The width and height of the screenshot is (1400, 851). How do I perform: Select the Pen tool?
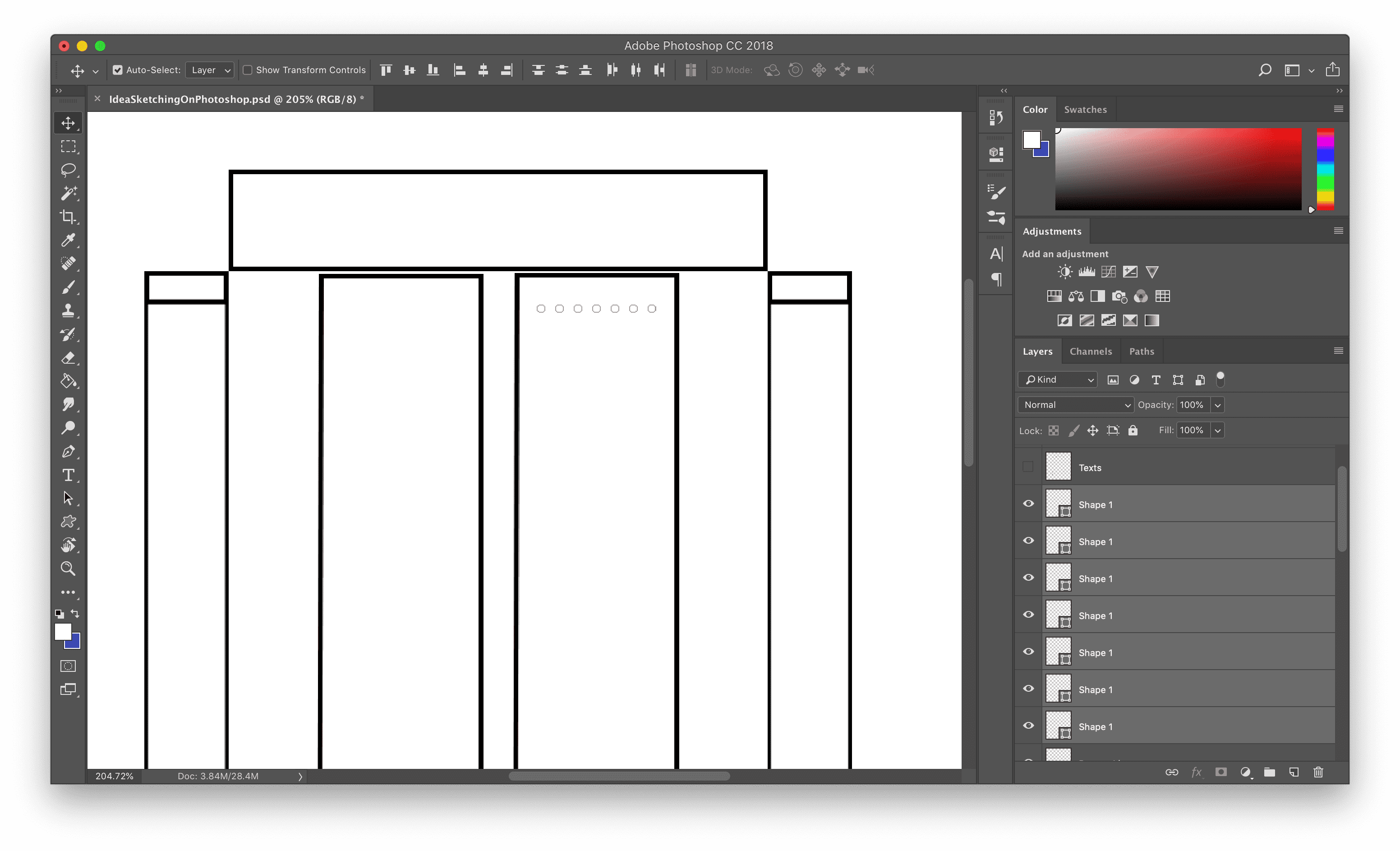(68, 451)
